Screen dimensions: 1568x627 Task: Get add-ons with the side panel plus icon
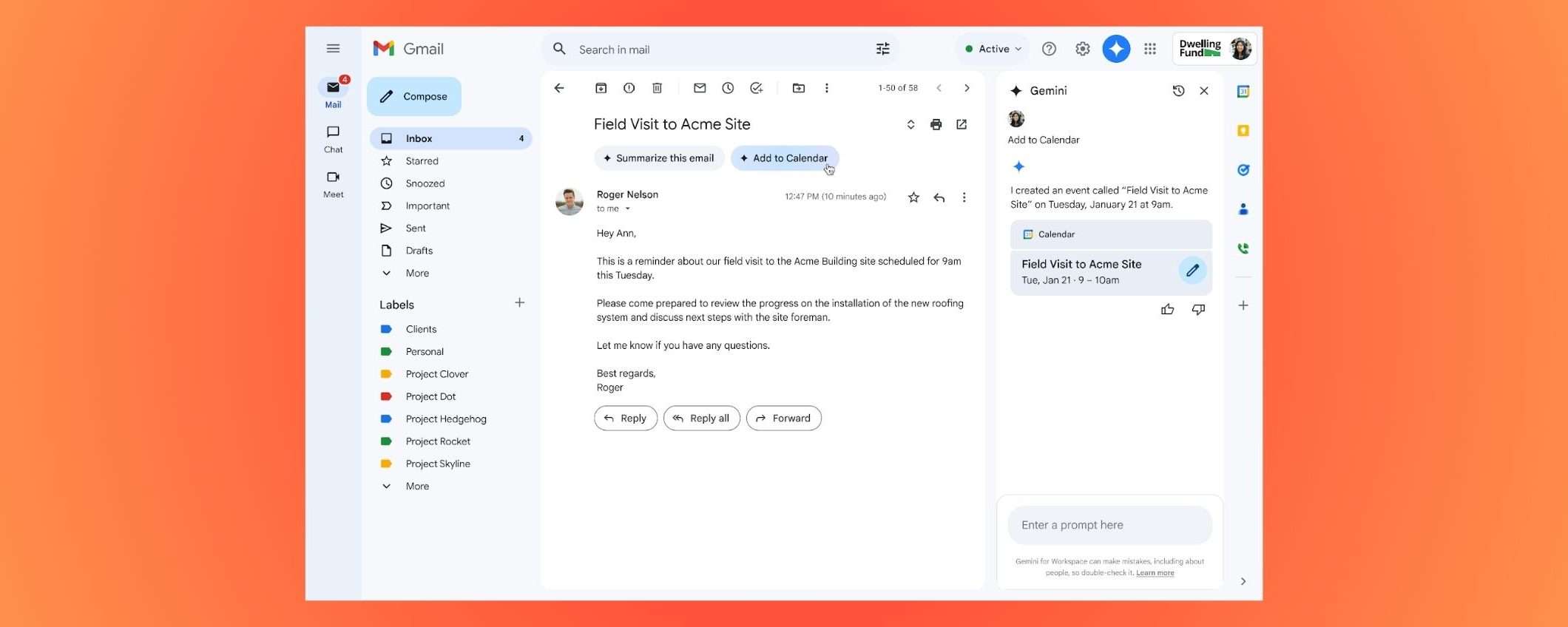point(1243,305)
